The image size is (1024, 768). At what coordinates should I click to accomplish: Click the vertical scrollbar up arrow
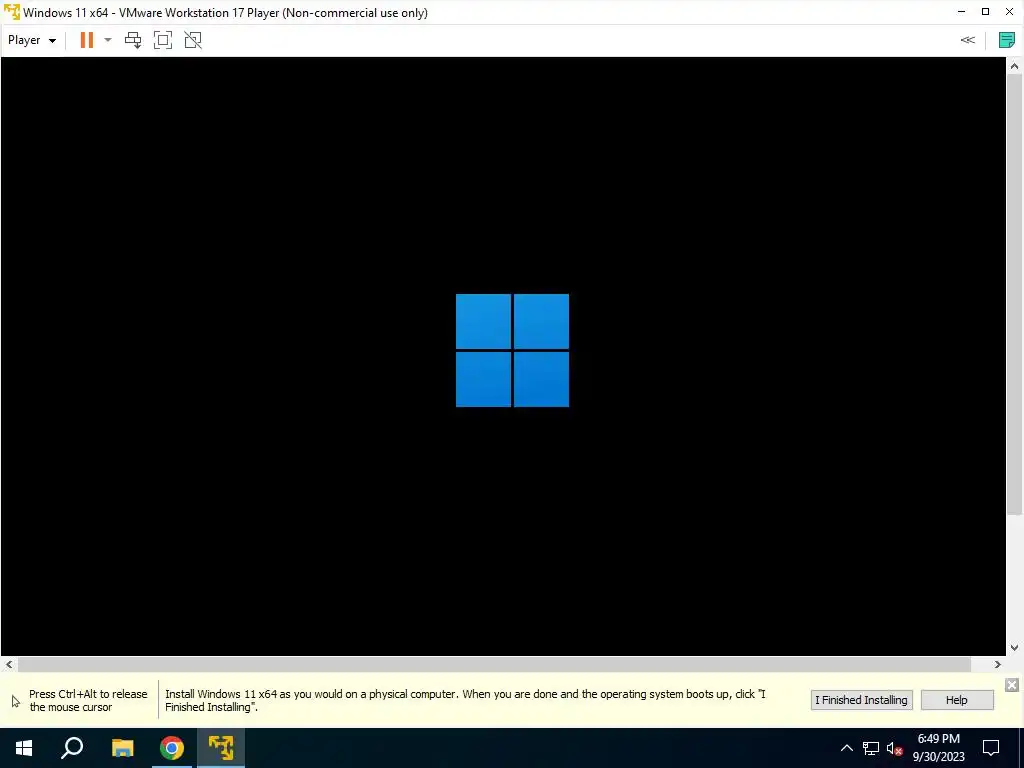point(1014,65)
